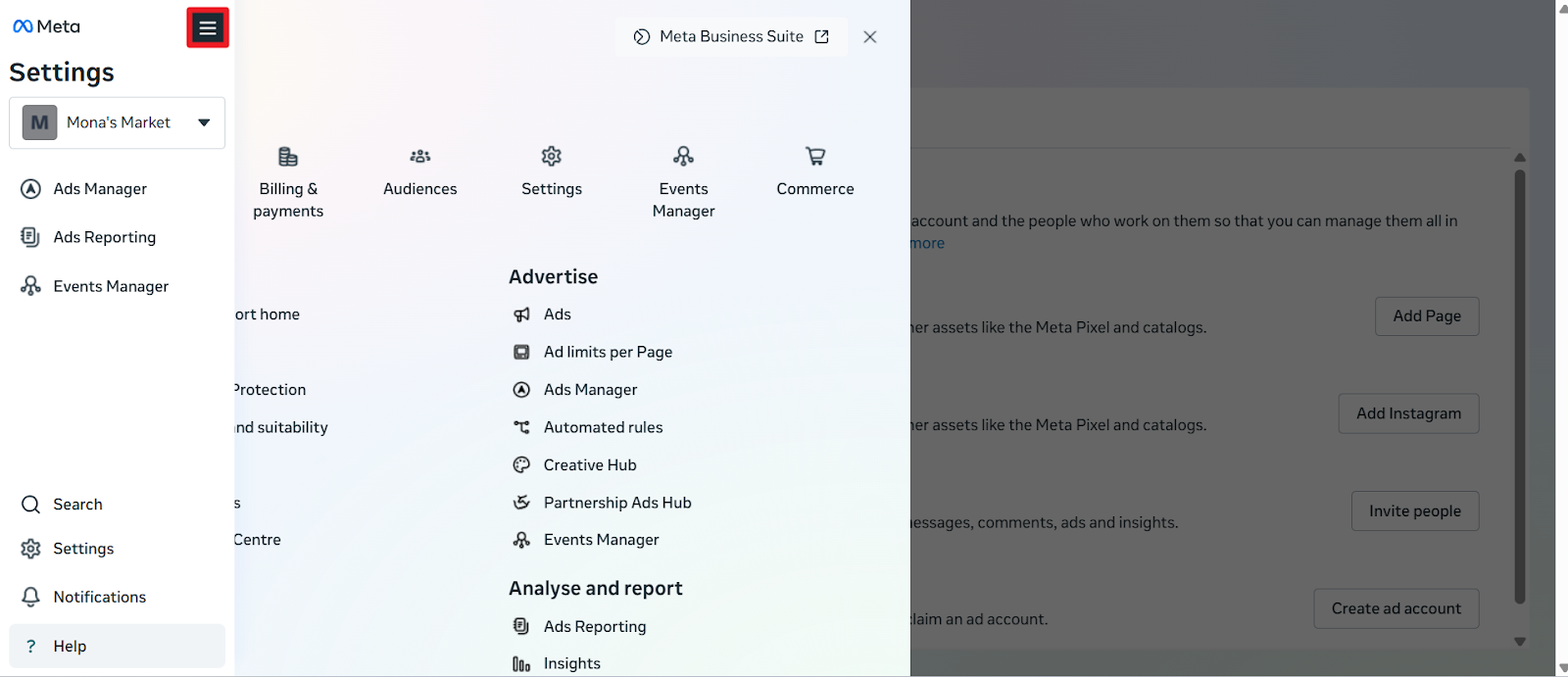The width and height of the screenshot is (1568, 677).
Task: Close the all tools menu panel
Action: coord(870,37)
